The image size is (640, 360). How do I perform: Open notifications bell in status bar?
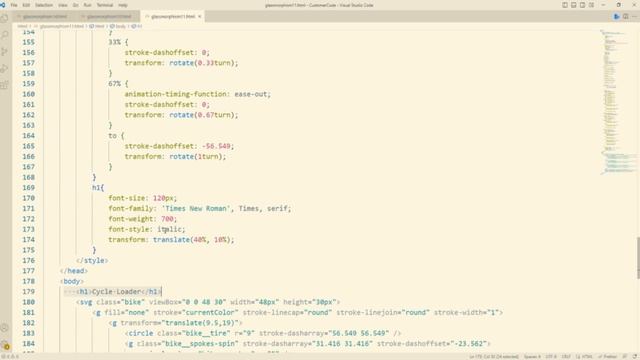coord(635,357)
